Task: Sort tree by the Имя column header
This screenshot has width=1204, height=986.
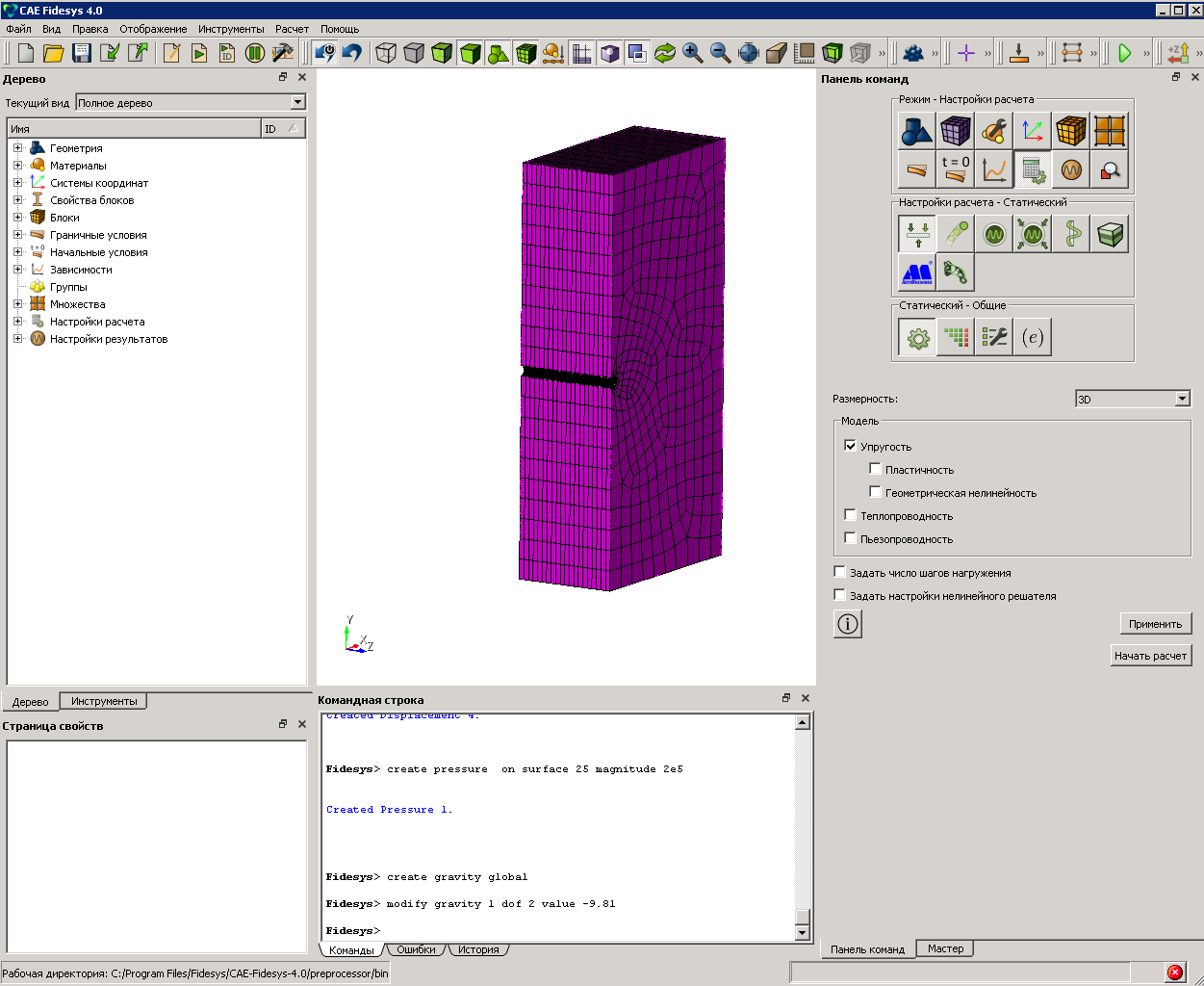Action: pyautogui.click(x=134, y=128)
